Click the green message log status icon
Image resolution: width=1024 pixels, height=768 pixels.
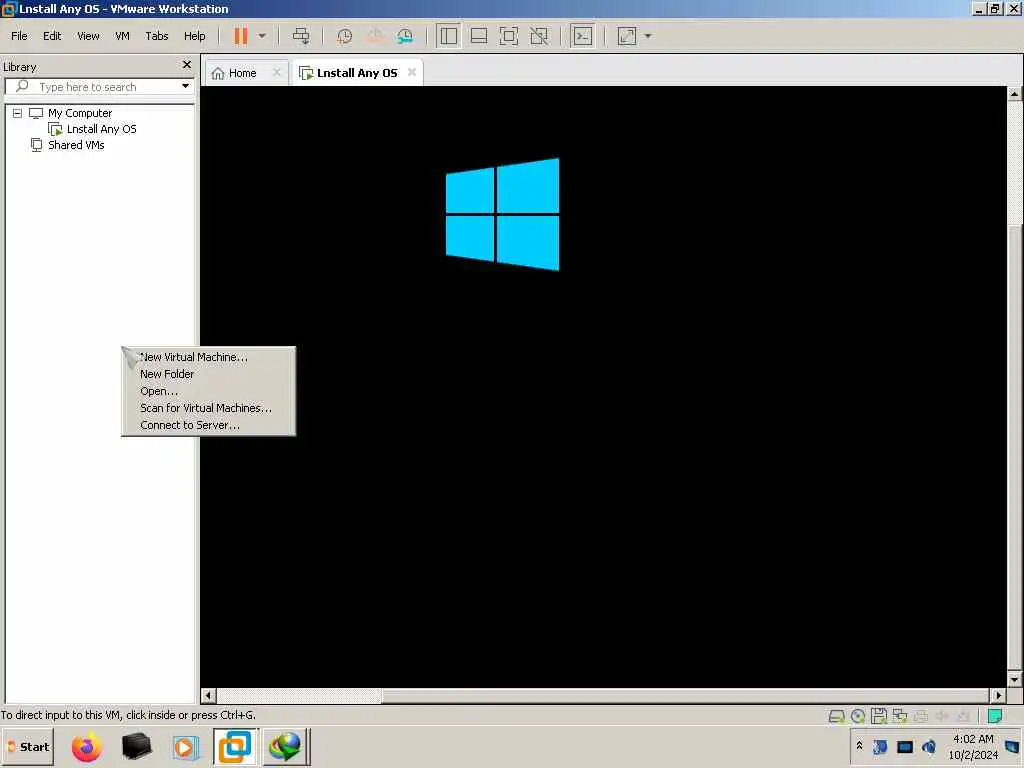(x=995, y=716)
